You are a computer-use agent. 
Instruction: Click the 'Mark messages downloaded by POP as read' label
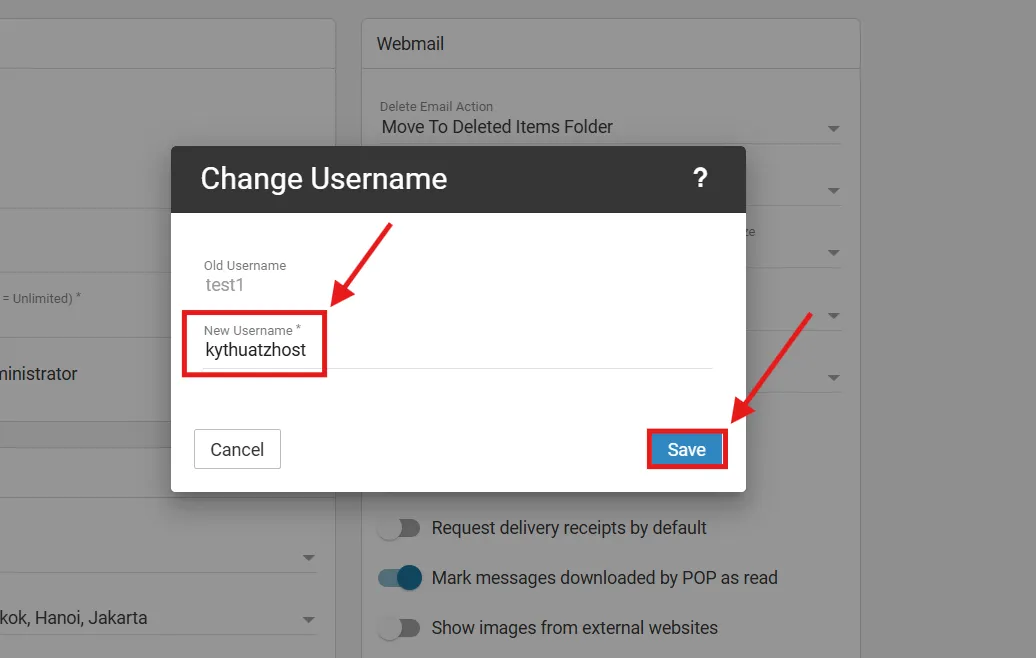(x=604, y=578)
